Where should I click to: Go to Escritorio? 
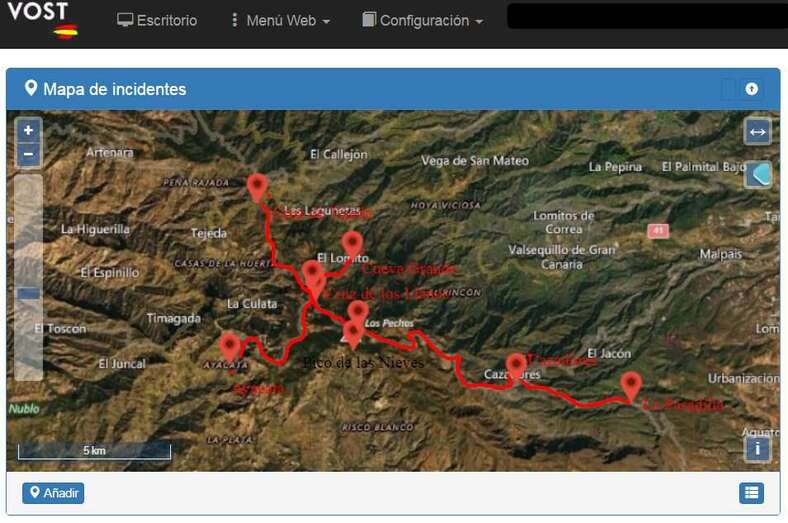point(157,21)
